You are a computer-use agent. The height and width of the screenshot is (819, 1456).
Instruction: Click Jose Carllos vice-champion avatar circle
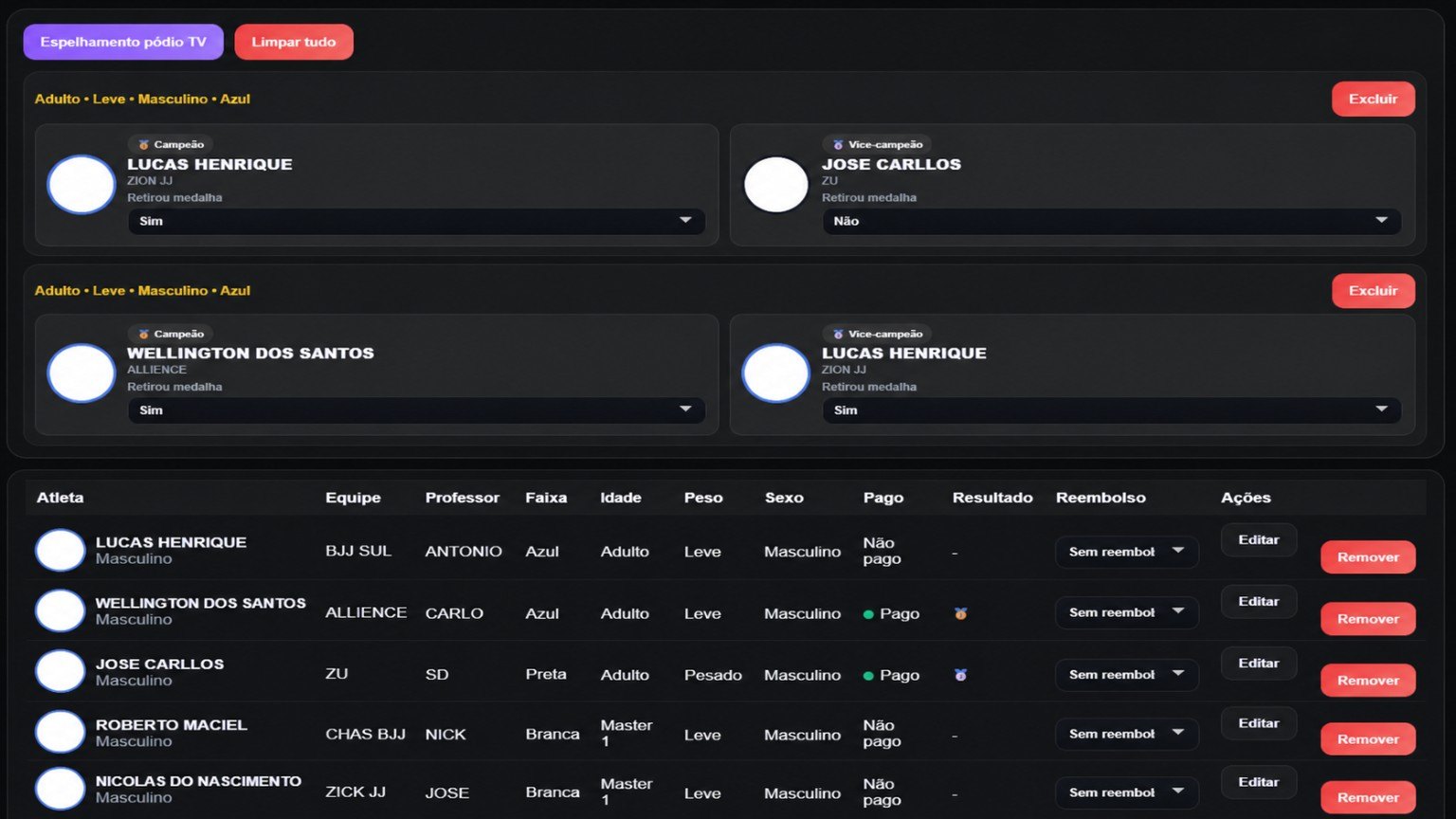(776, 185)
